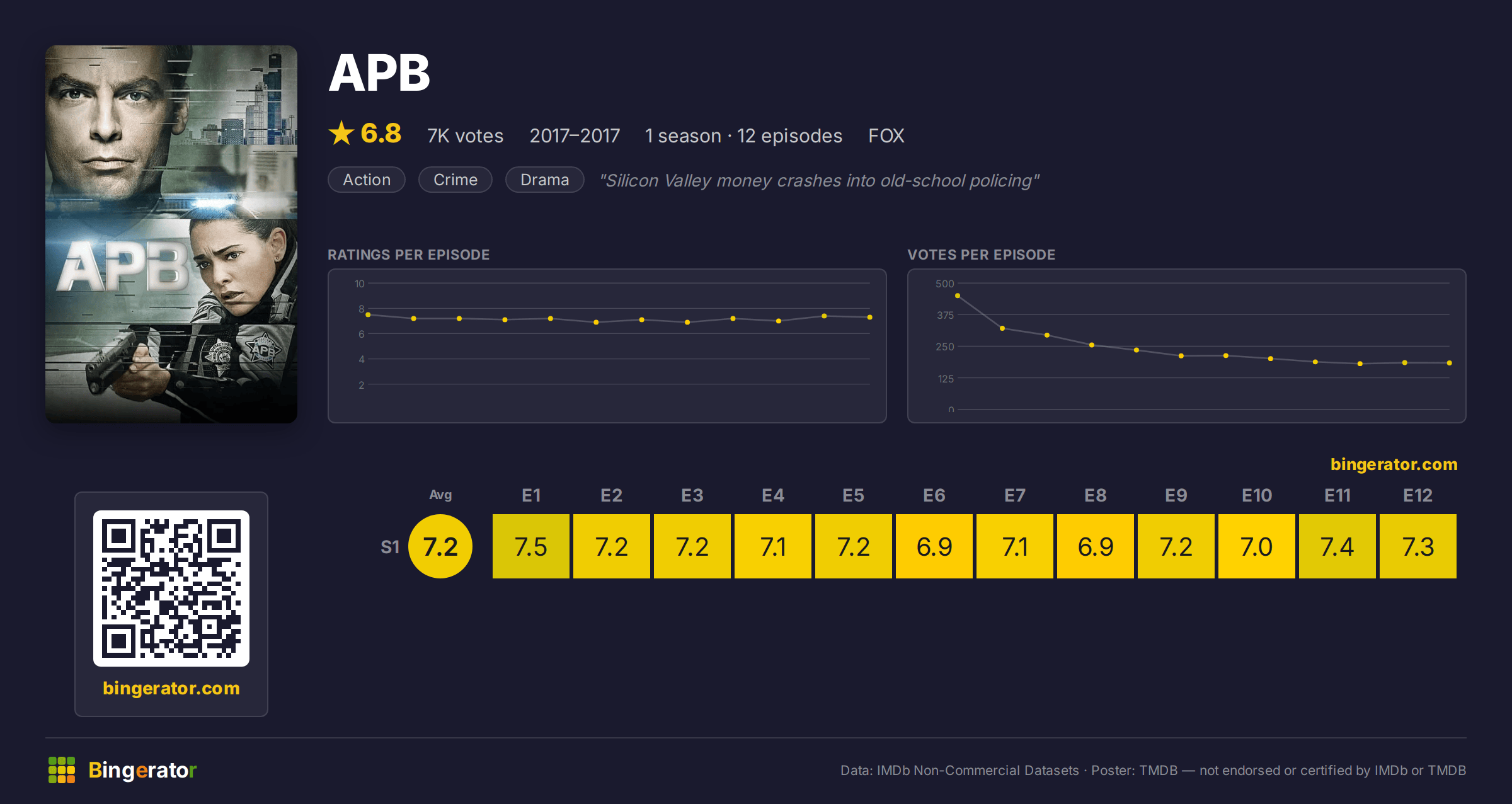This screenshot has height=804, width=1512.
Task: Click the E6 rating cell 6.9
Action: pos(934,546)
